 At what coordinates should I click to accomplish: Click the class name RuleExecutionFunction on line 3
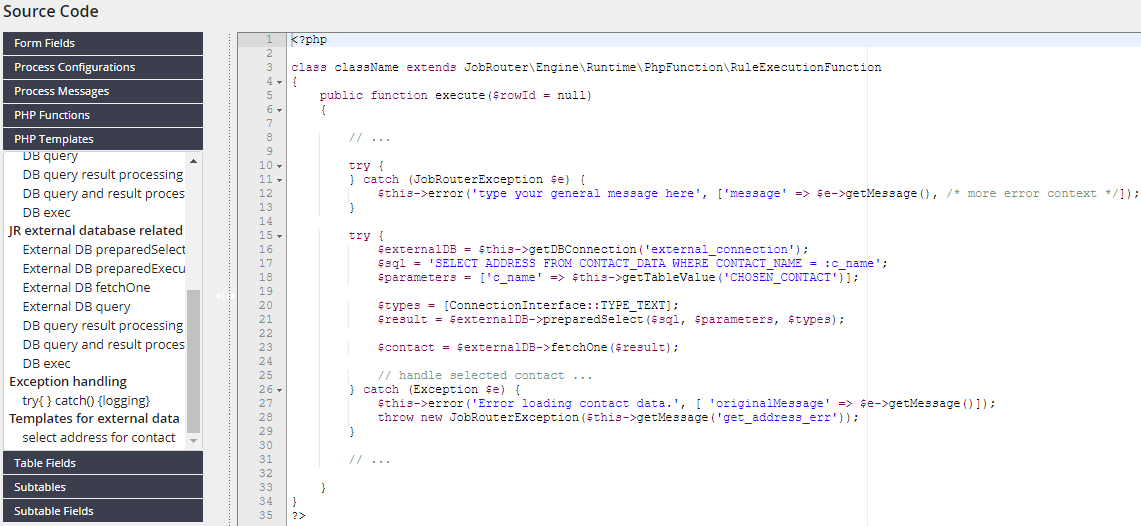tap(806, 67)
